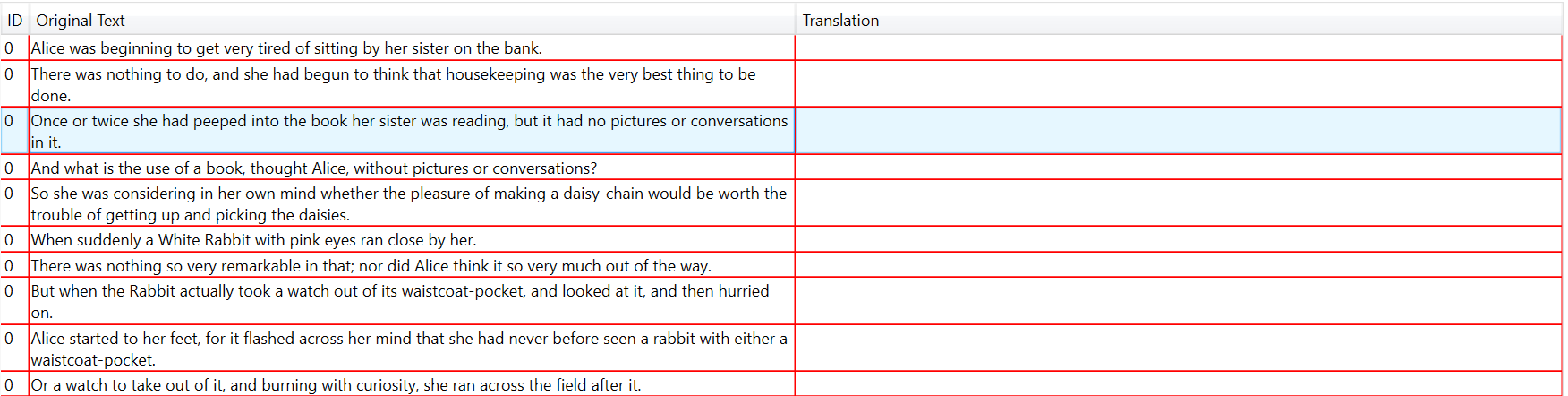
Task: Click the translation field for 'Alice started to her feet' row
Action: tap(1178, 349)
